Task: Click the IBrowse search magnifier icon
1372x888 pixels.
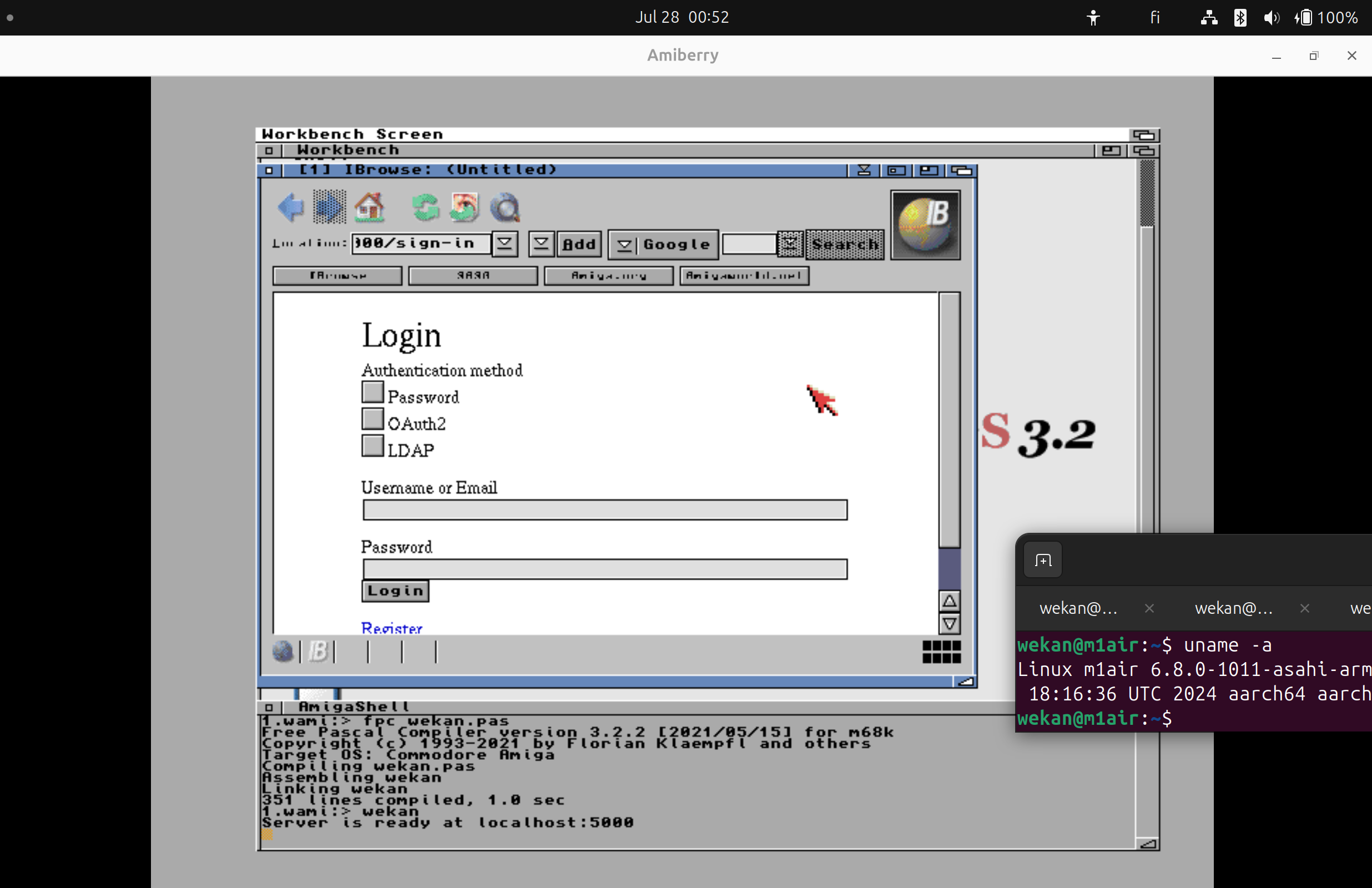Action: 505,207
